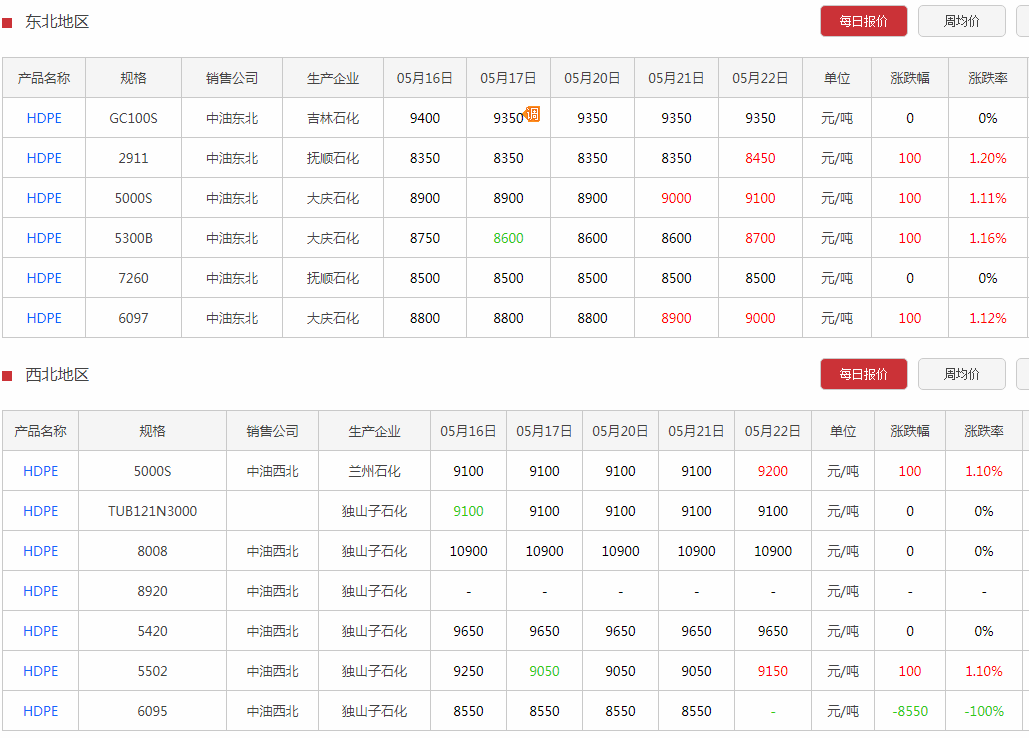Click the 2911 specification cell
Image resolution: width=1029 pixels, height=738 pixels.
coord(133,158)
